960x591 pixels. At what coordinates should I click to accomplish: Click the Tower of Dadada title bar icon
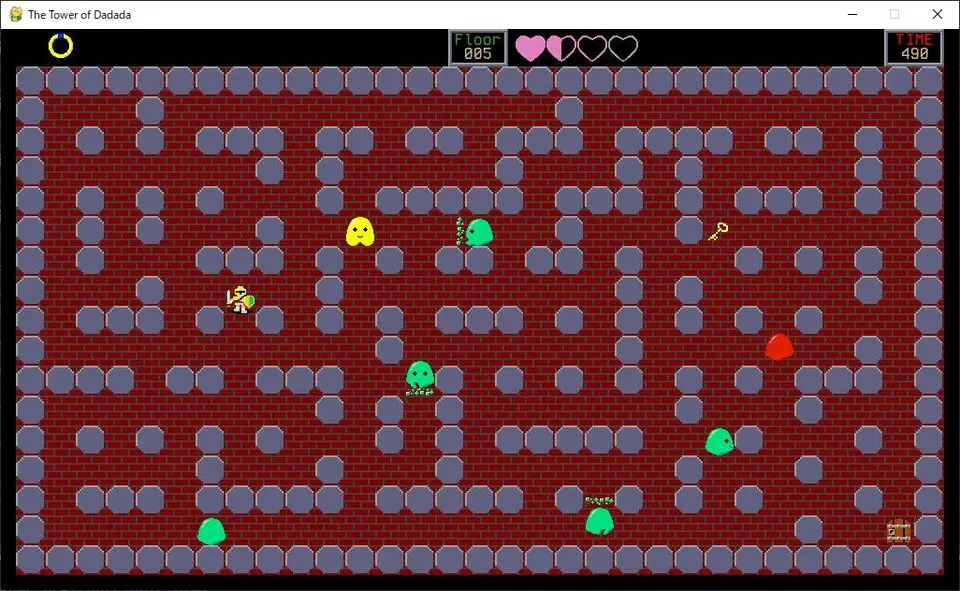[15, 14]
